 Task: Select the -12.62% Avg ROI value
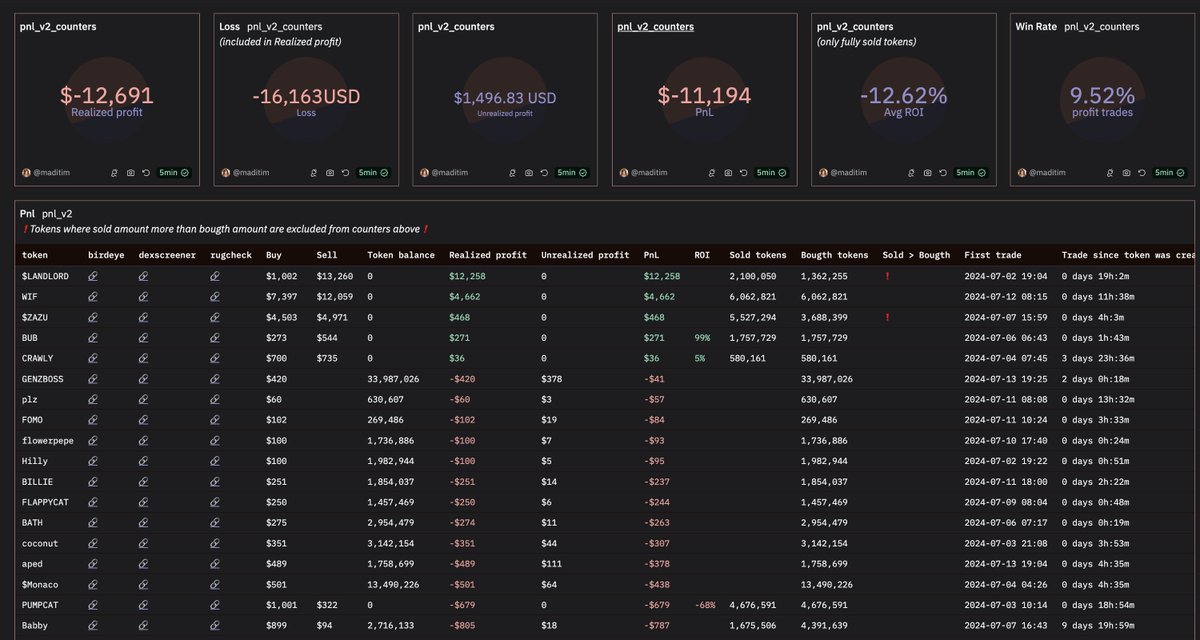point(904,96)
